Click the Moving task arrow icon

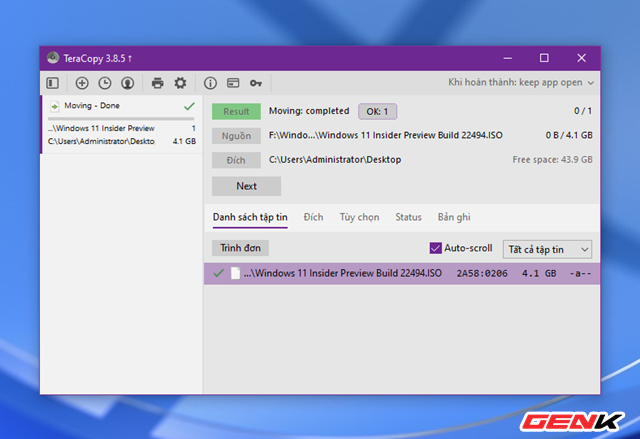pos(54,106)
